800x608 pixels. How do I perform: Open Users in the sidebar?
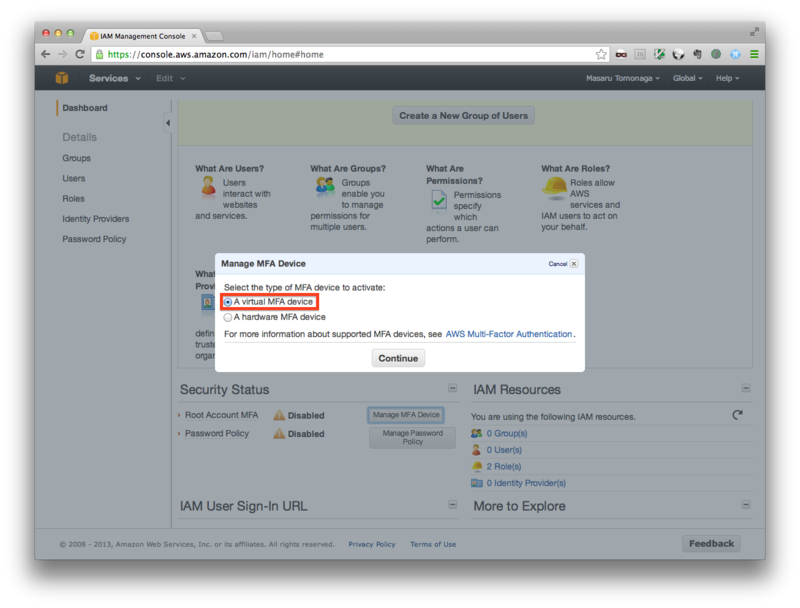click(x=74, y=179)
